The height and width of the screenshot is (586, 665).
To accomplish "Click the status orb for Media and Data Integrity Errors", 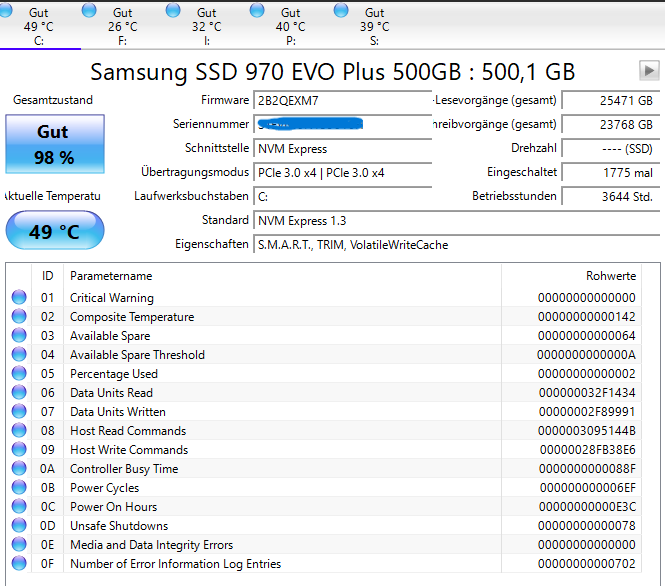I will 19,544.
